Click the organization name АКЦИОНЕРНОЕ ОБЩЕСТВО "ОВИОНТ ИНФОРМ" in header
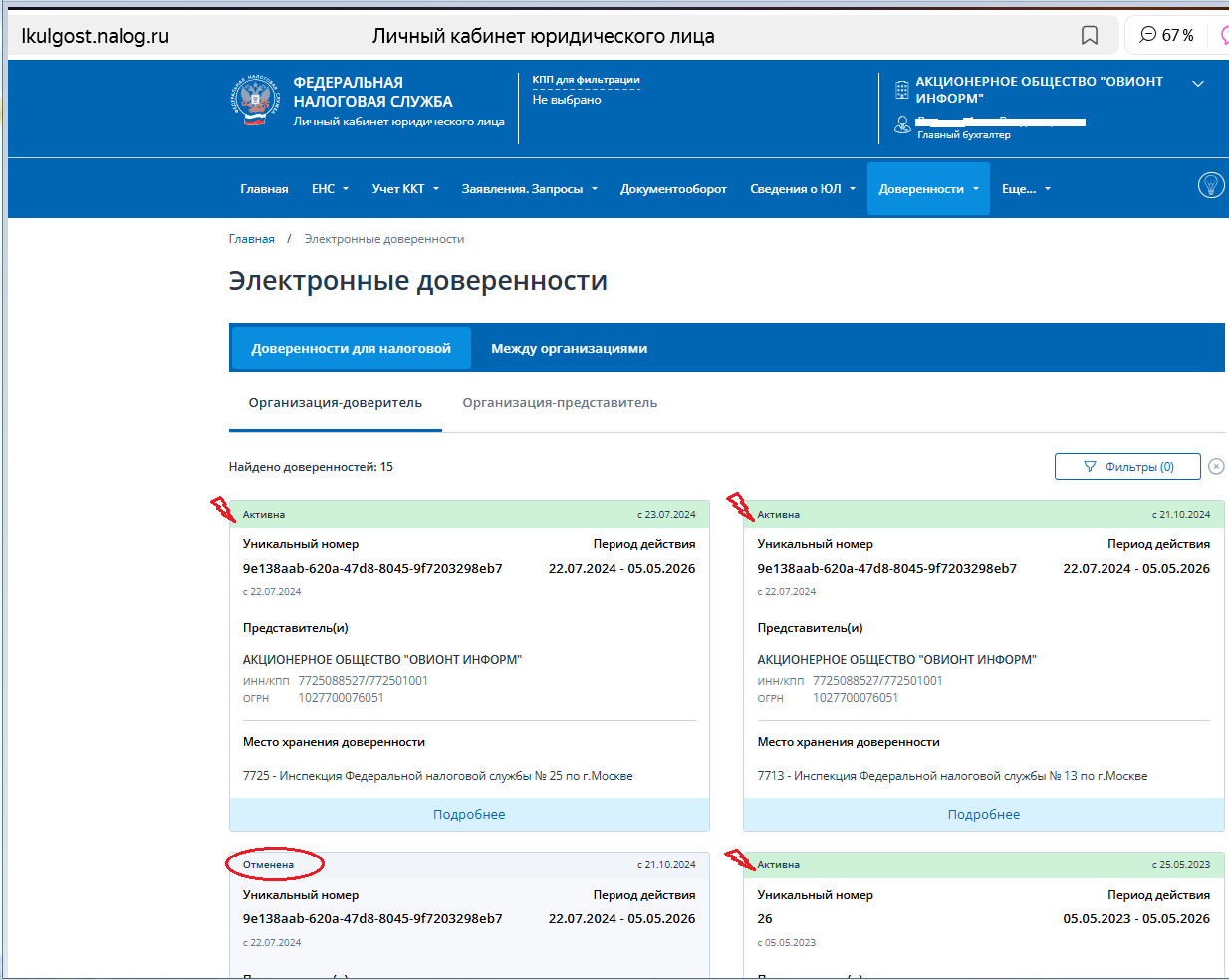The height and width of the screenshot is (980, 1229). click(1039, 90)
